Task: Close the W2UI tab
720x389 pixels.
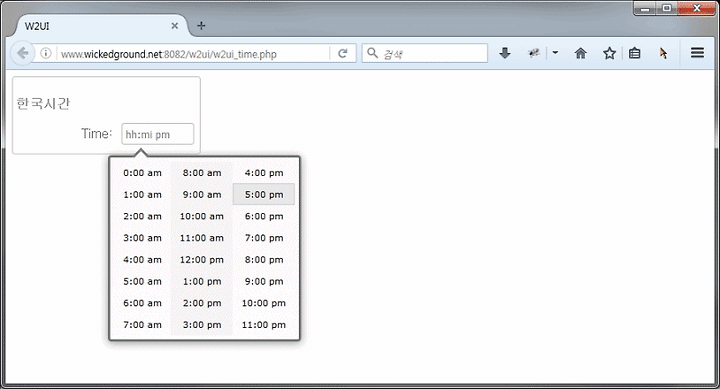Action: click(174, 26)
